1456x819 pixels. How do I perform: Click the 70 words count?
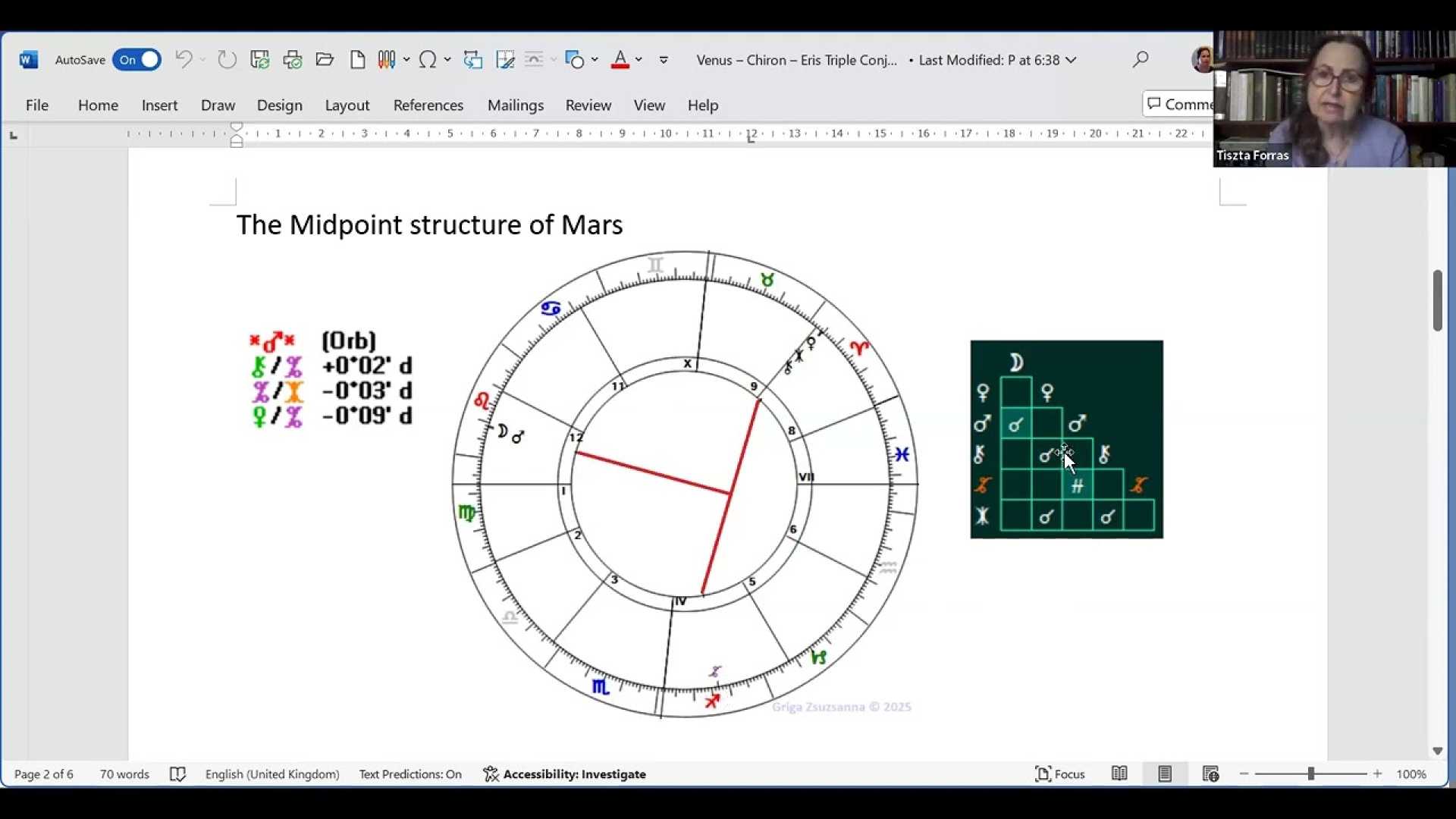point(124,774)
